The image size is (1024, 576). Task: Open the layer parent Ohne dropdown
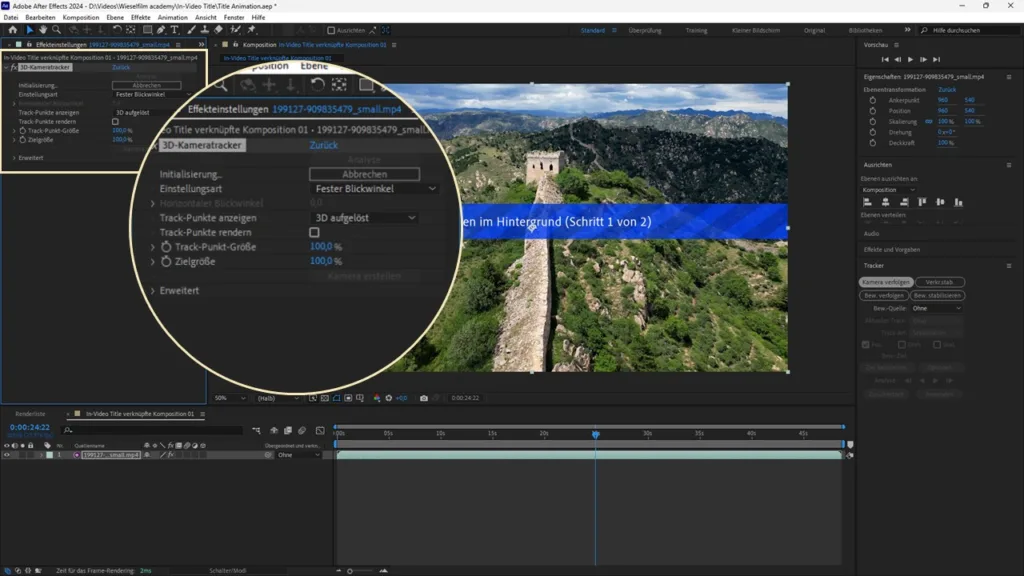pos(298,455)
